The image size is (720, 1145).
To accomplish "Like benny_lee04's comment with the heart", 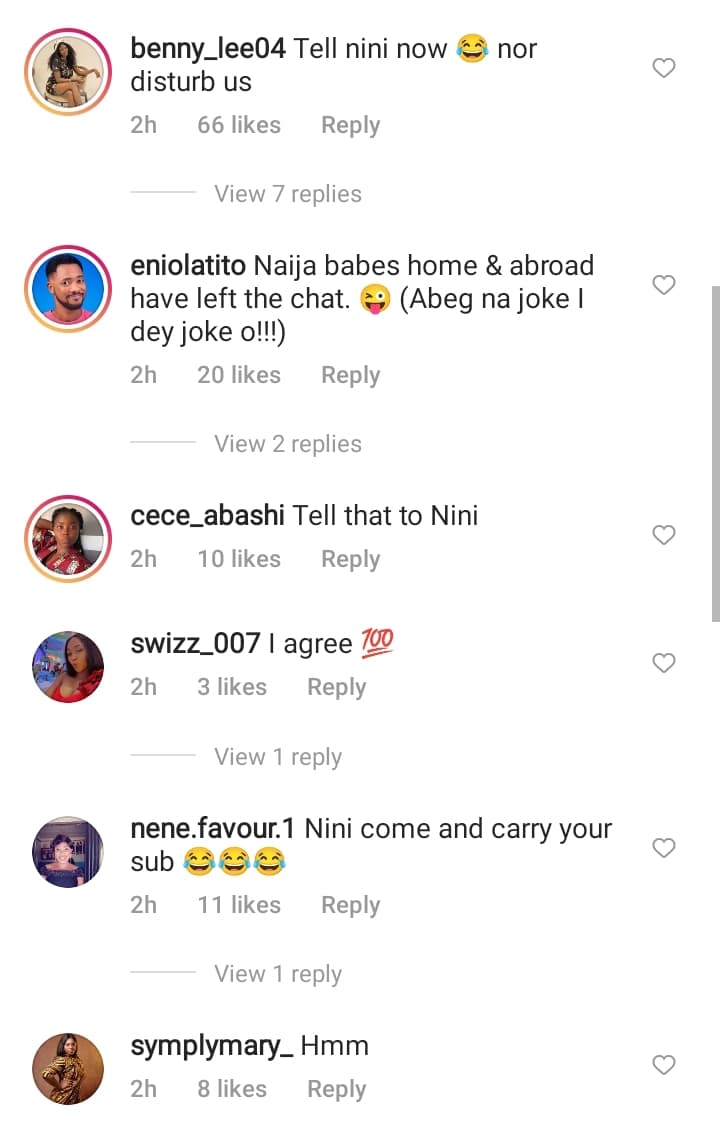I will (664, 68).
